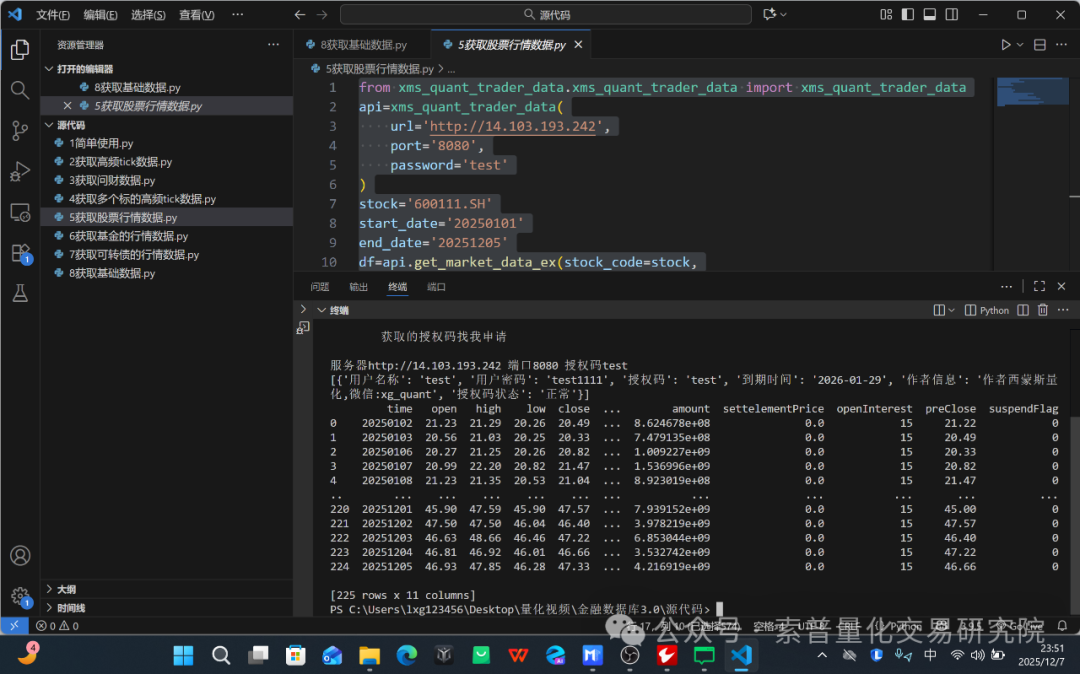Open the Explorer view in activity bar
Image resolution: width=1080 pixels, height=674 pixels.
[20, 50]
